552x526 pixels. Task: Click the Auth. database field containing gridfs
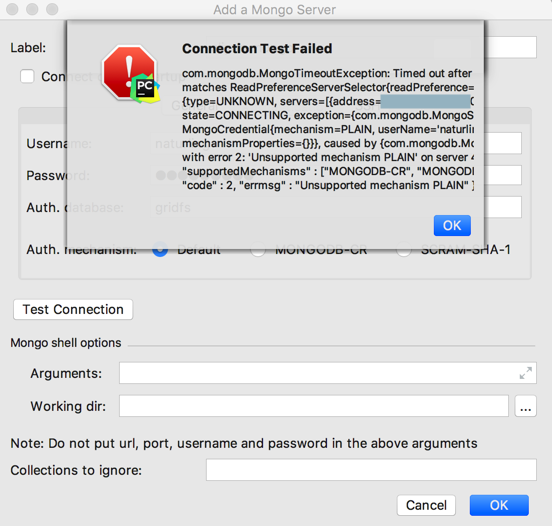[503, 207]
